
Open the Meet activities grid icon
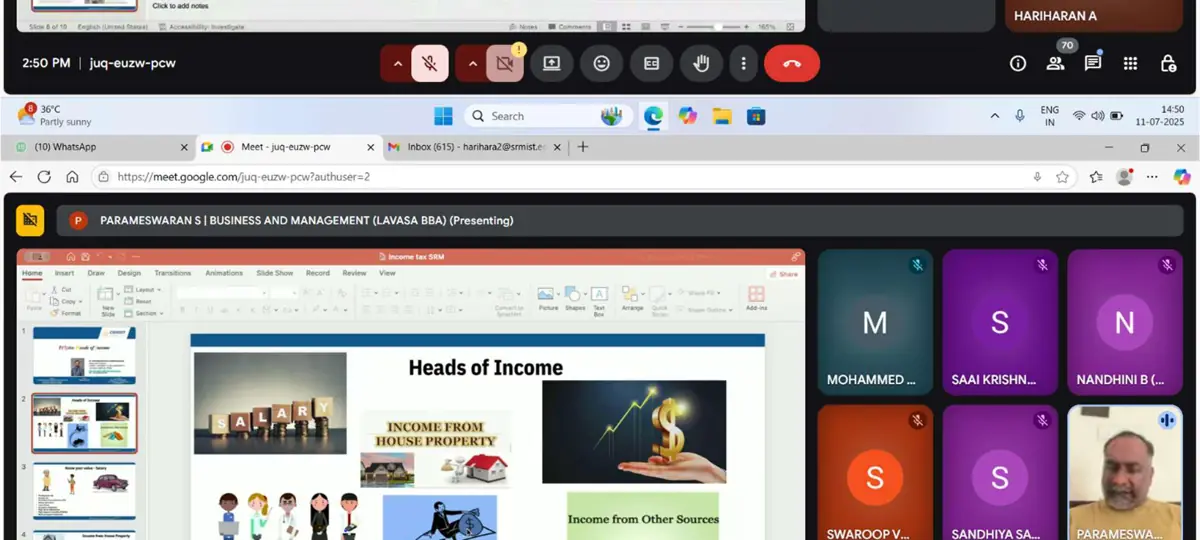coord(1130,63)
